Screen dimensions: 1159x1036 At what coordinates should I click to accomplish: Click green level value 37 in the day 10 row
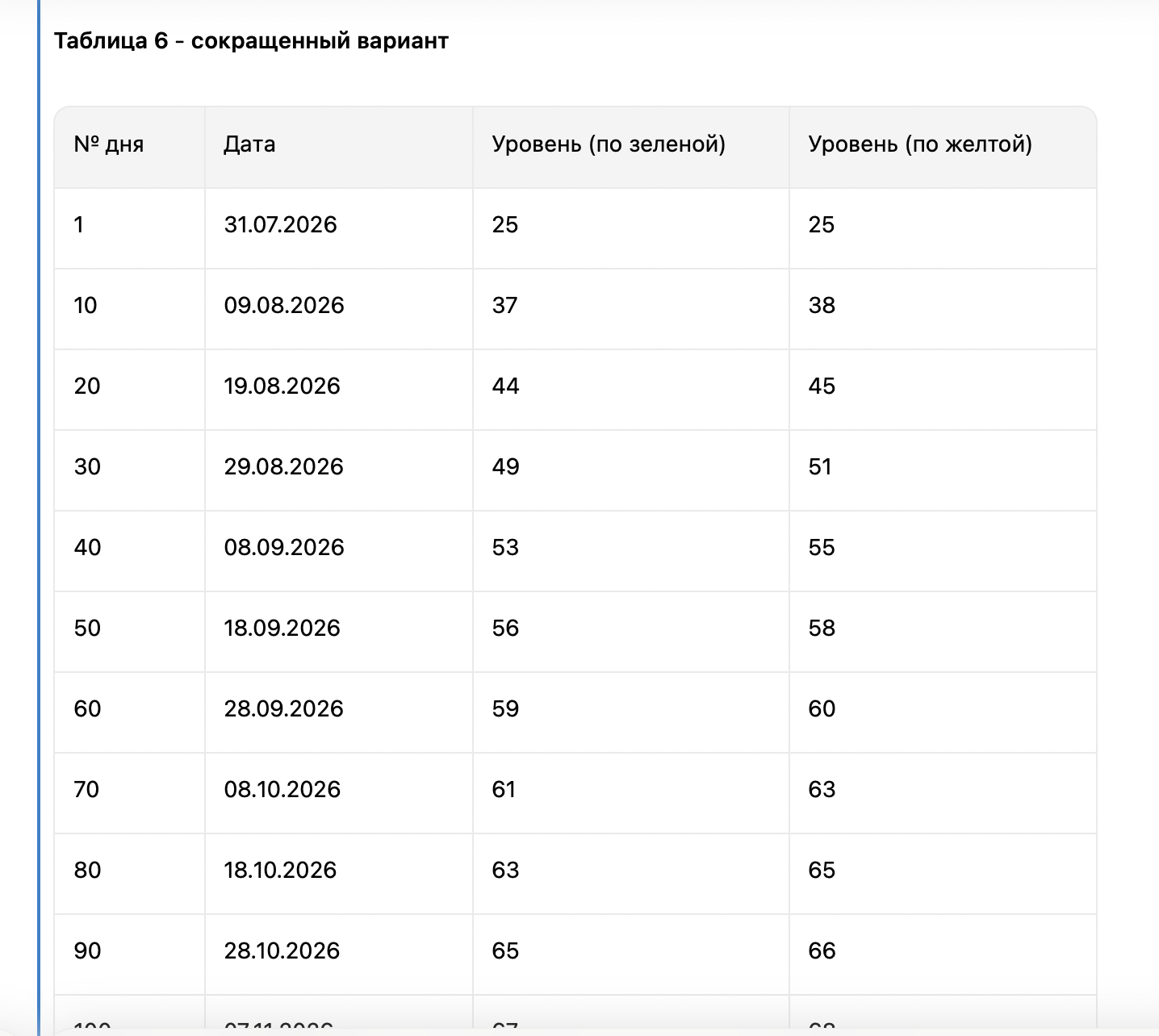point(504,305)
